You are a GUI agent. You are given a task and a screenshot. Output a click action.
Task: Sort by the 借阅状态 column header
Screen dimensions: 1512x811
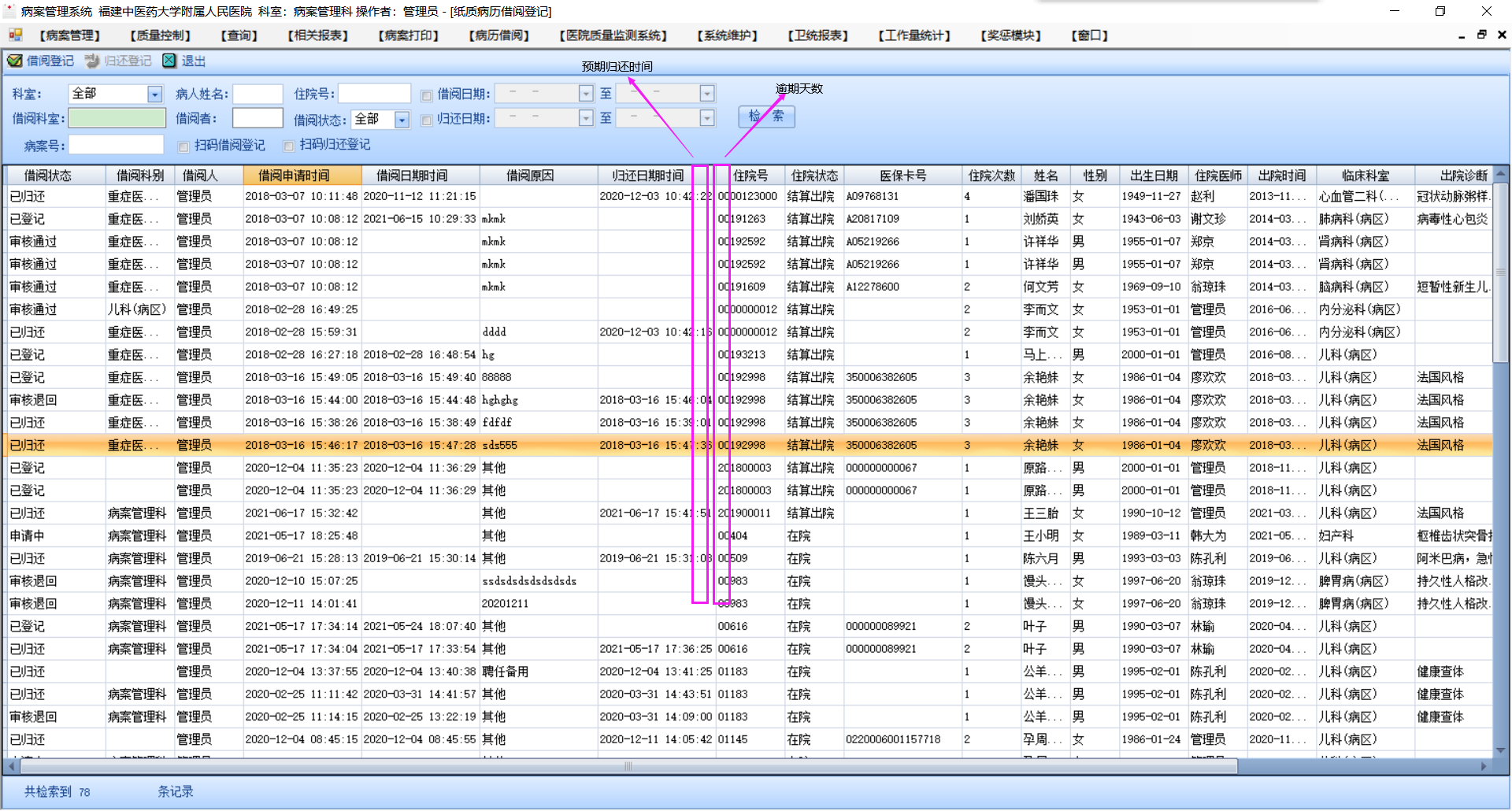click(x=54, y=176)
